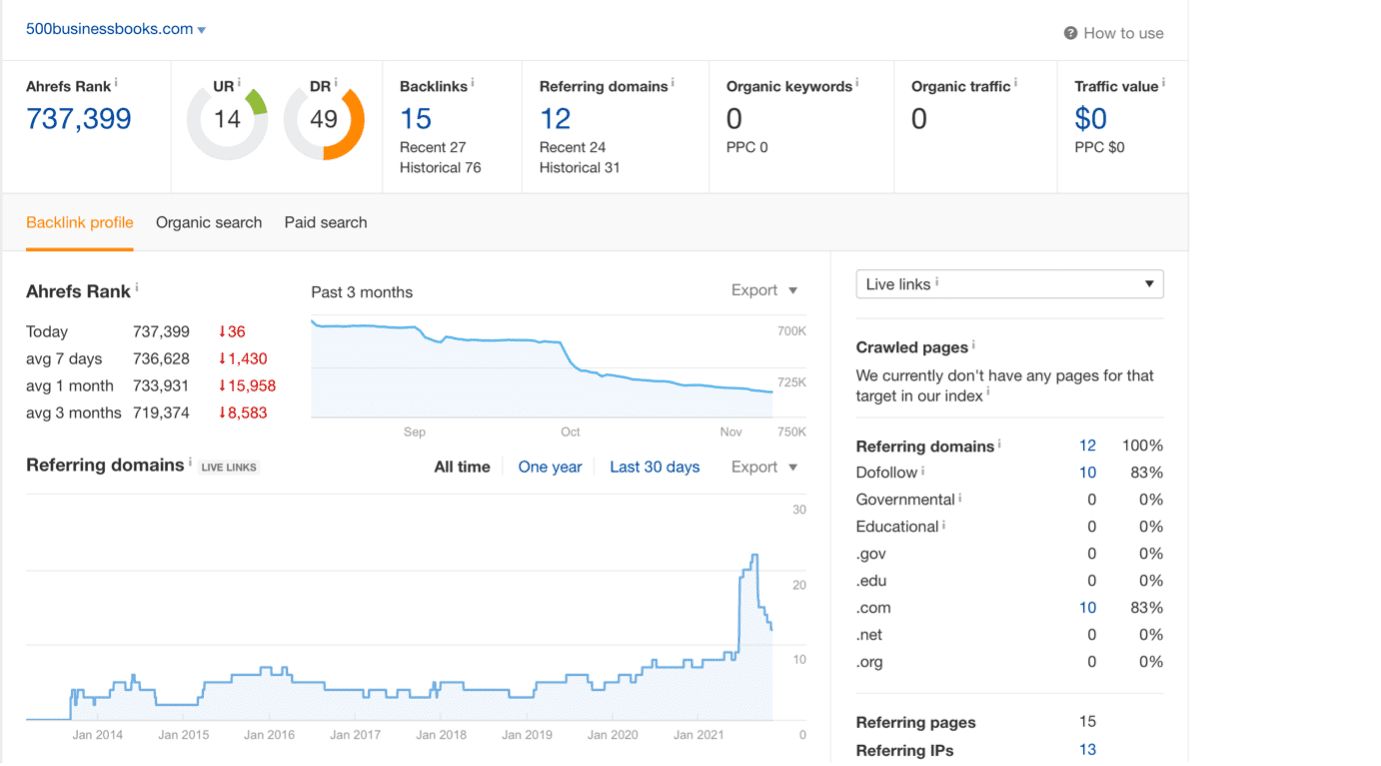Click the LIVE LINKS badge
1381x766 pixels.
(229, 467)
